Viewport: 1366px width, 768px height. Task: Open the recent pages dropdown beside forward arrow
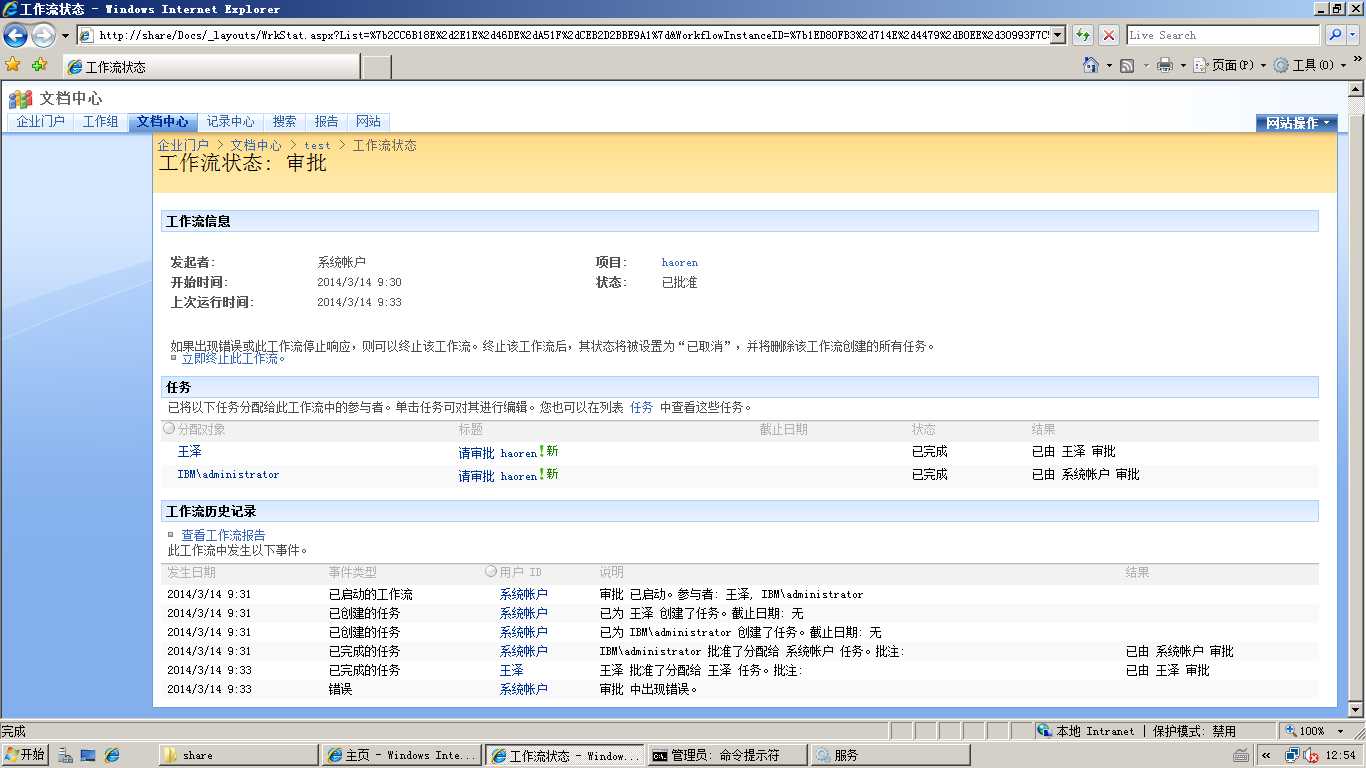tap(65, 35)
